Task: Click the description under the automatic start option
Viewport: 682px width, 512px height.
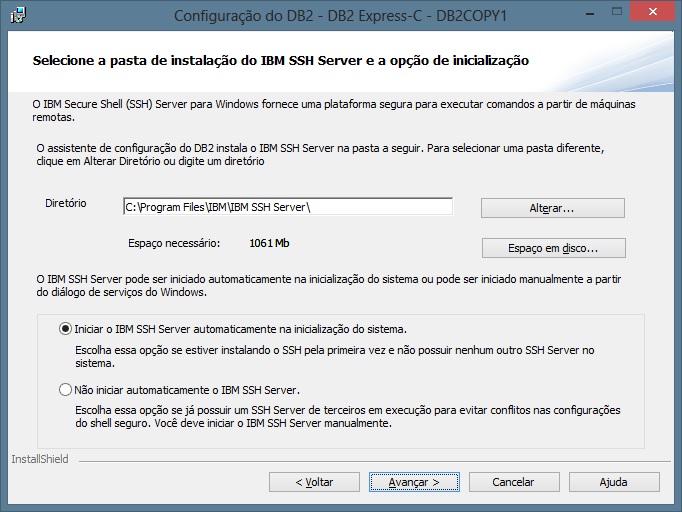Action: (335, 357)
